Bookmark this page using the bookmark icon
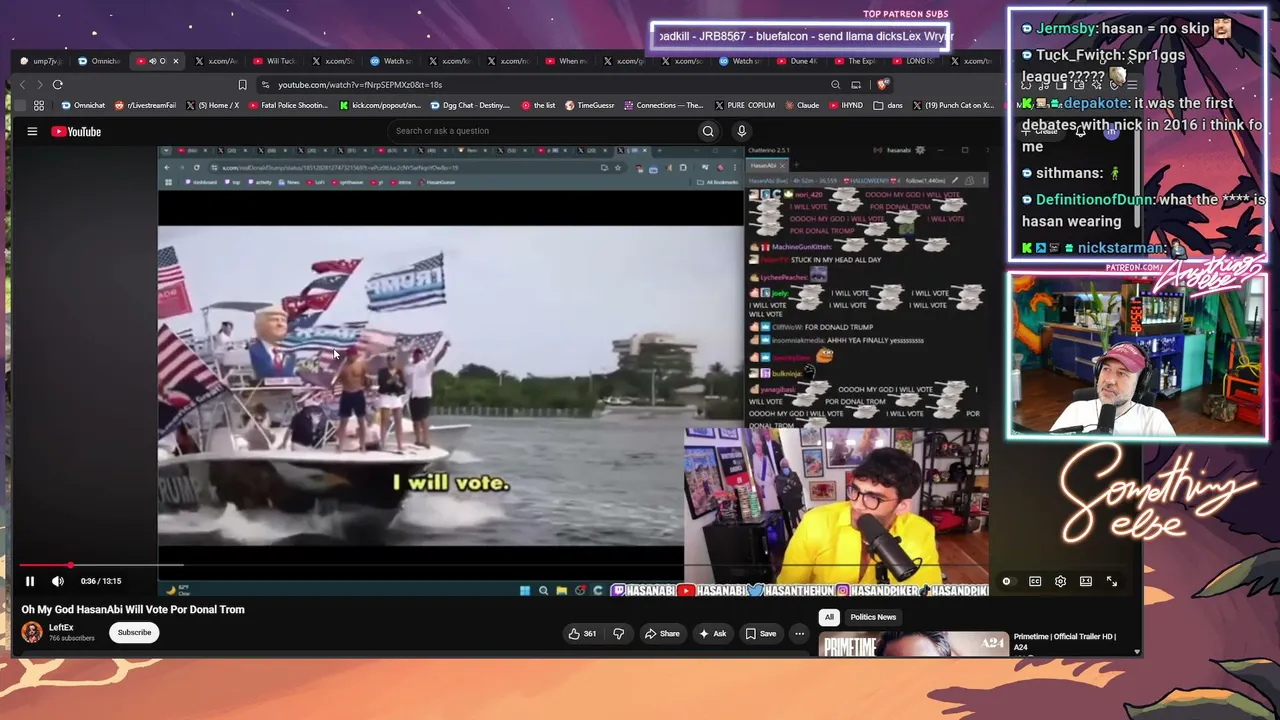This screenshot has width=1280, height=720. (x=242, y=85)
